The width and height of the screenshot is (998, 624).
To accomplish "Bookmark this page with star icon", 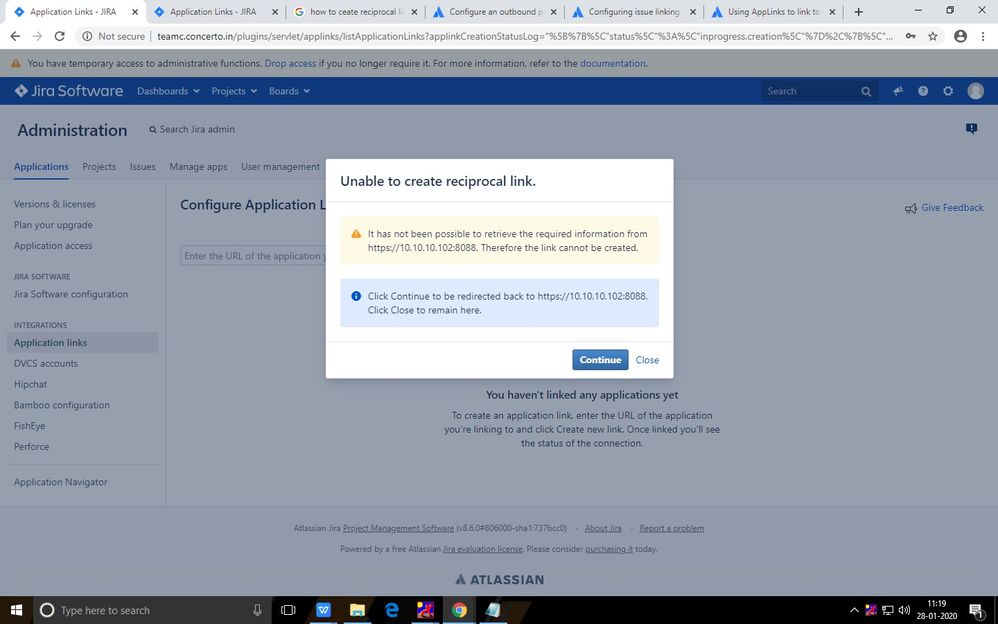I will click(932, 36).
